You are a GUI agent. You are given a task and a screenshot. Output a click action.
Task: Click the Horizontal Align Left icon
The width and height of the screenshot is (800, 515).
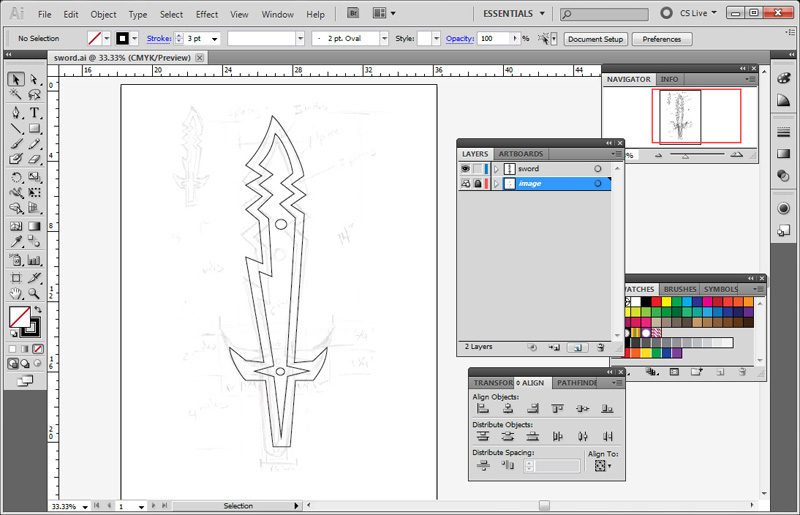[x=483, y=408]
